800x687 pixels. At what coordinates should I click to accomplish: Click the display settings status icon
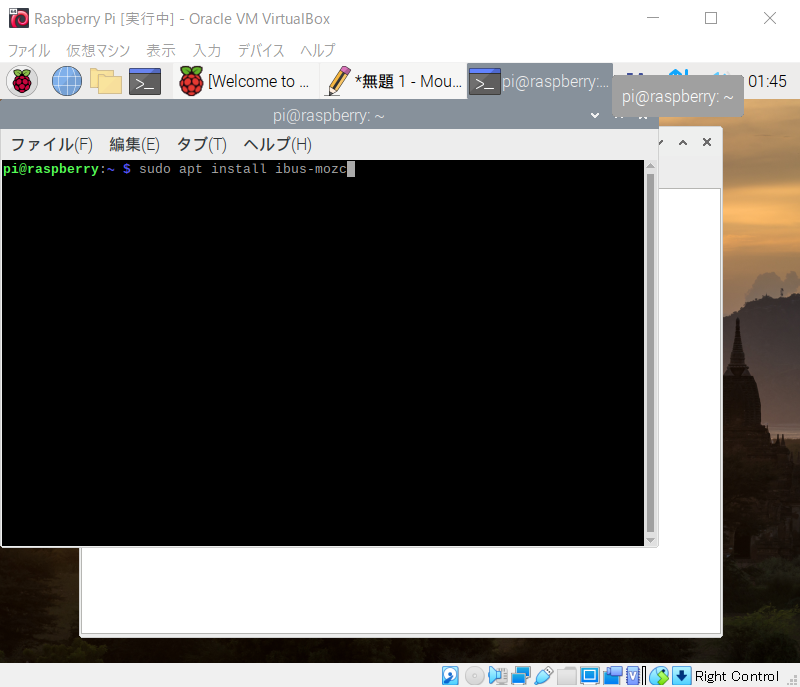coord(589,676)
